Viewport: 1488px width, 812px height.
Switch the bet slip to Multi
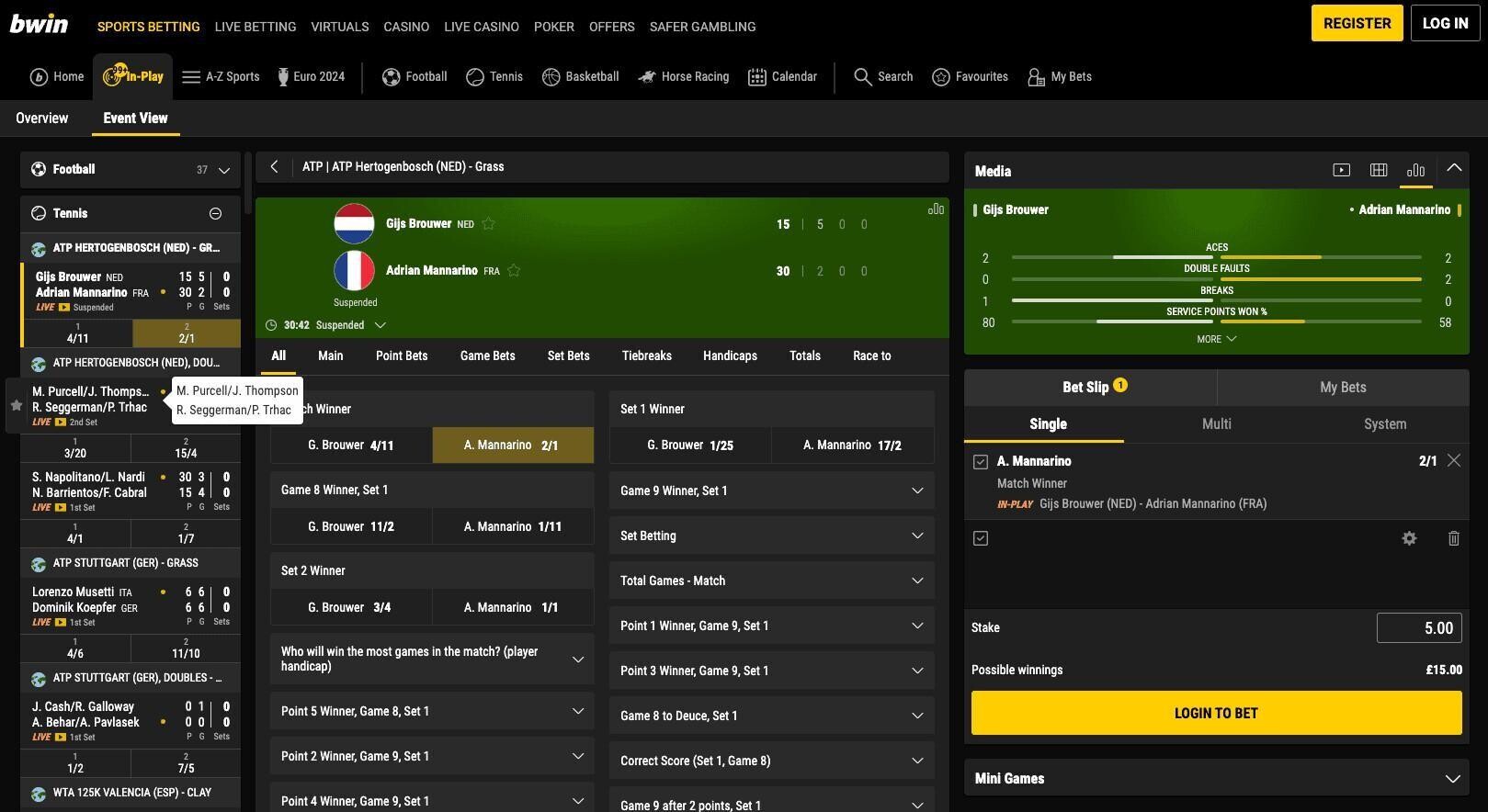pos(1216,423)
